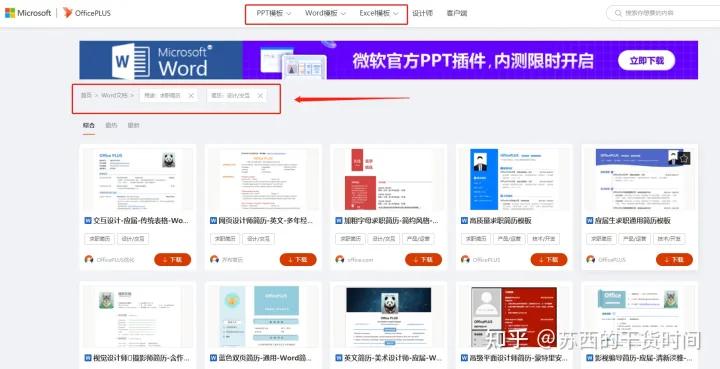Expand the Excel模板 dropdown menu
Image resolution: width=720 pixels, height=369 pixels.
coord(379,13)
